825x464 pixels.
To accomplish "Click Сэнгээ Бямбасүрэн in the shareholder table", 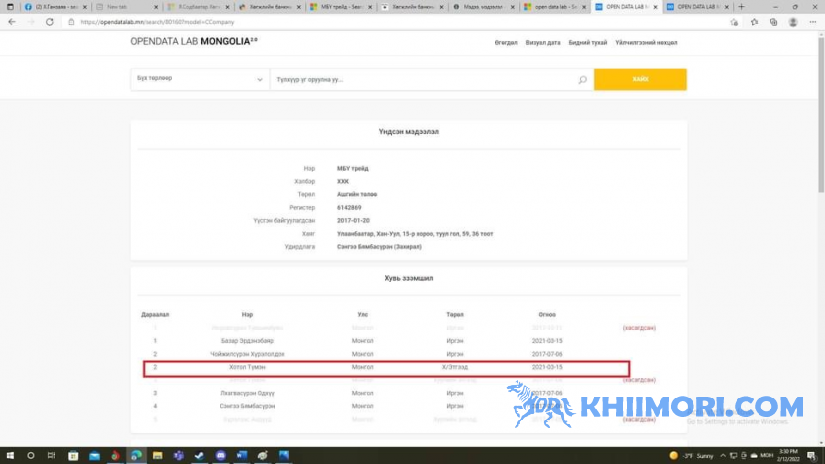I will 247,406.
